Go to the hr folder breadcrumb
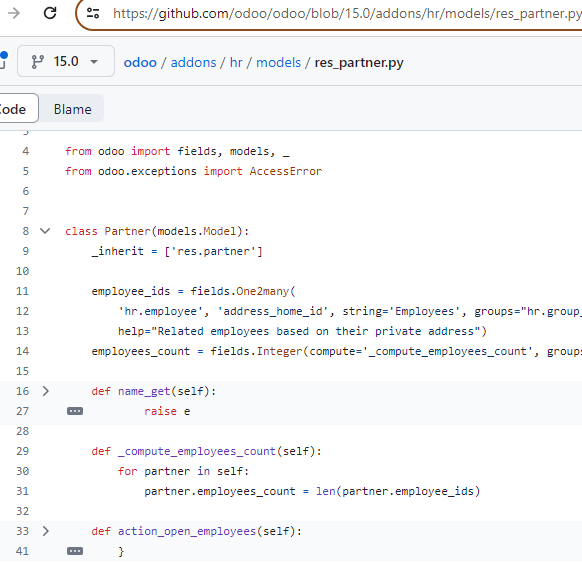Image resolution: width=582 pixels, height=563 pixels. (x=236, y=62)
